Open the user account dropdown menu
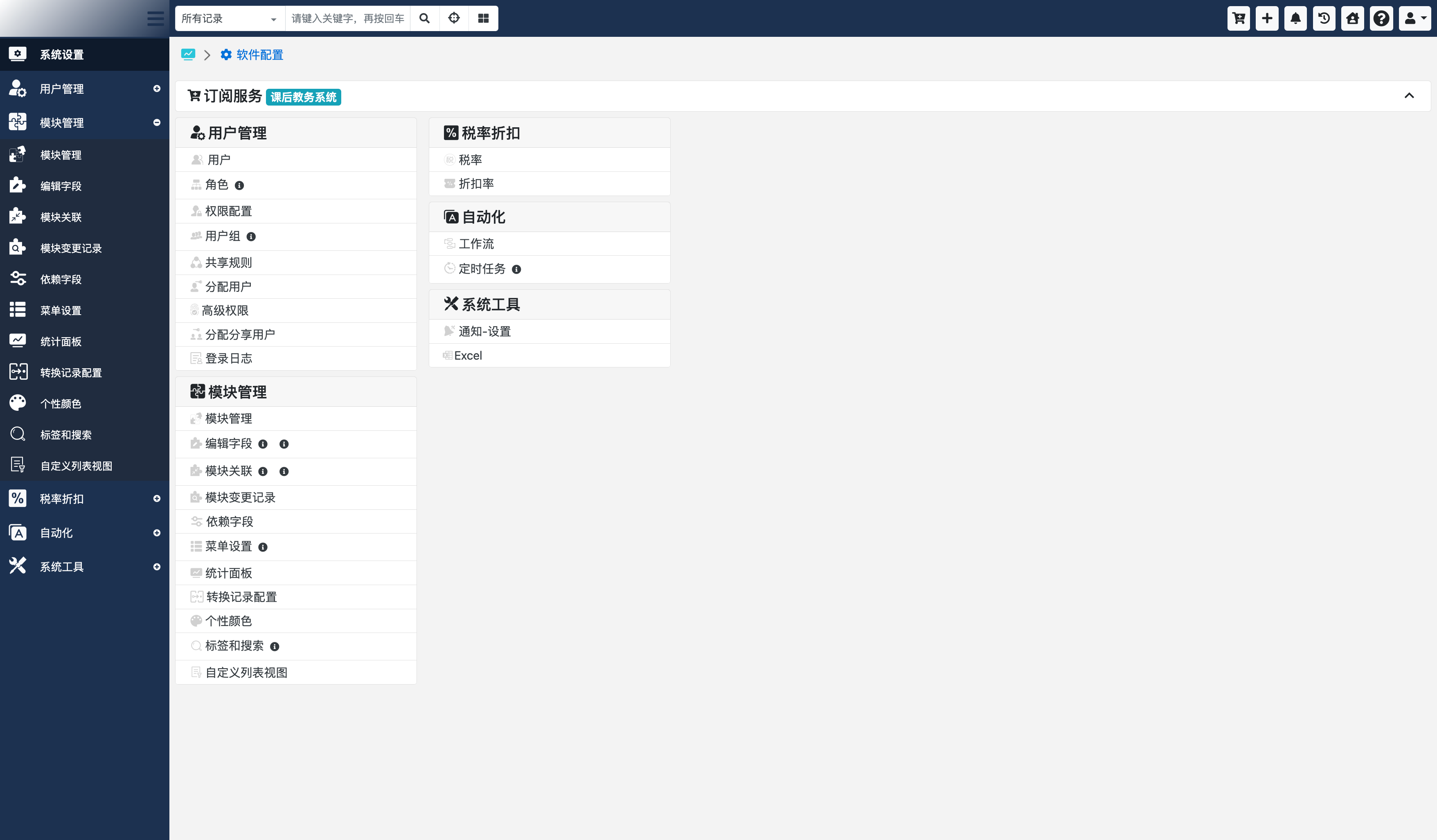The width and height of the screenshot is (1437, 840). [x=1415, y=18]
